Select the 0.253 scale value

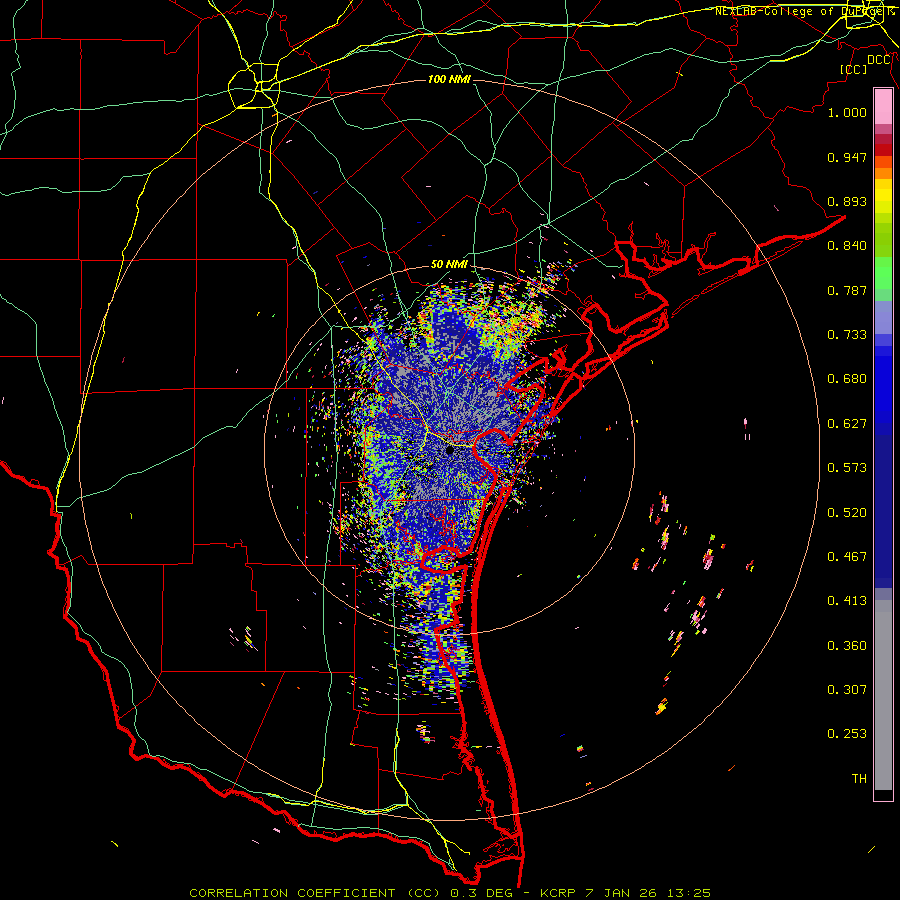coord(847,734)
